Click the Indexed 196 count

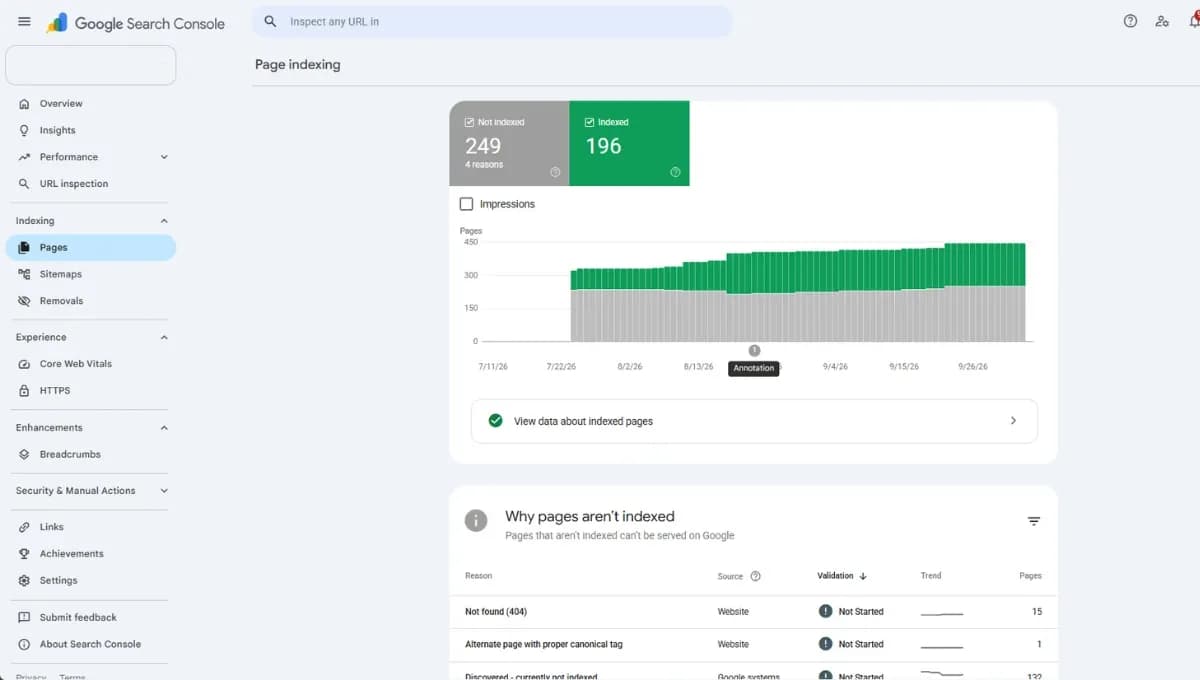pyautogui.click(x=603, y=146)
